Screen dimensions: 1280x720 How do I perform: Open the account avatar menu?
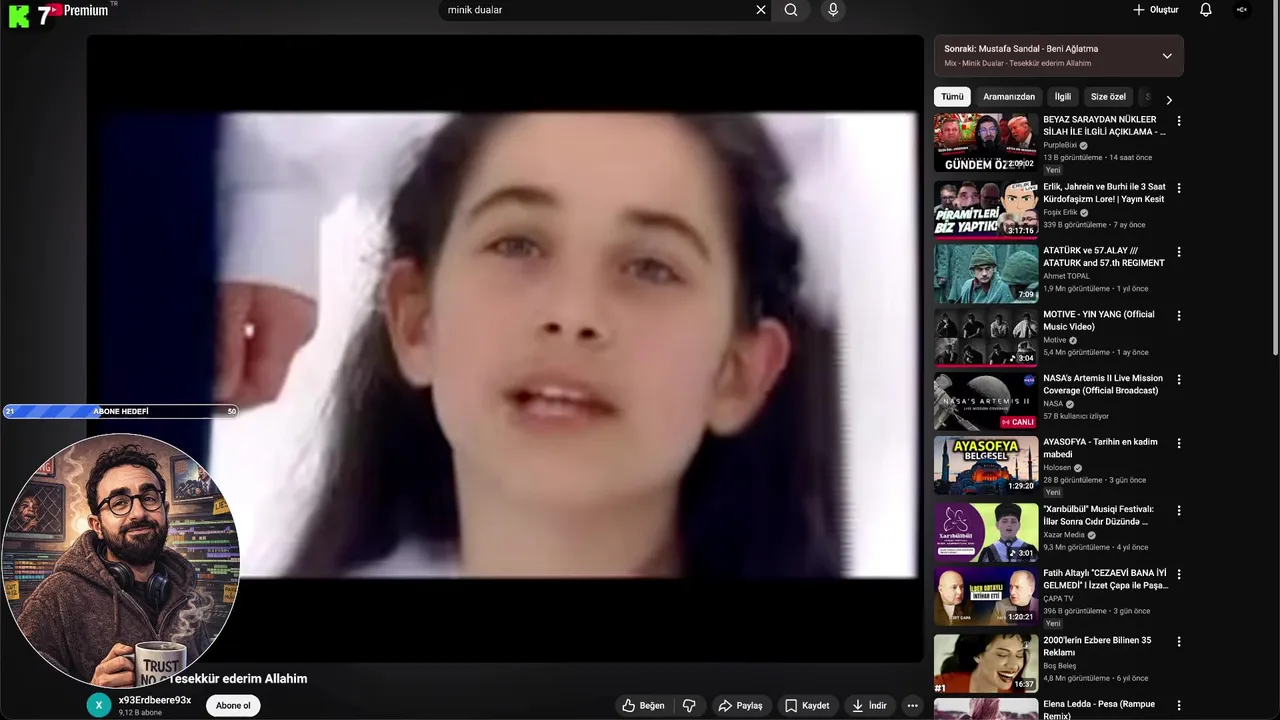point(1242,10)
